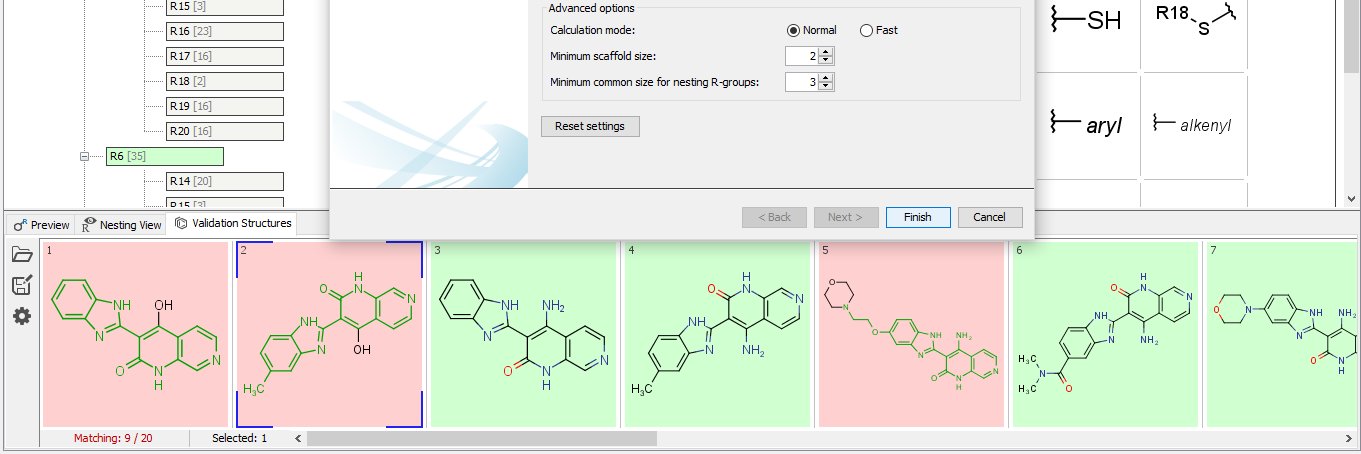This screenshot has width=1361, height=454.
Task: Select R19 [16] in the tree
Action: 225,106
